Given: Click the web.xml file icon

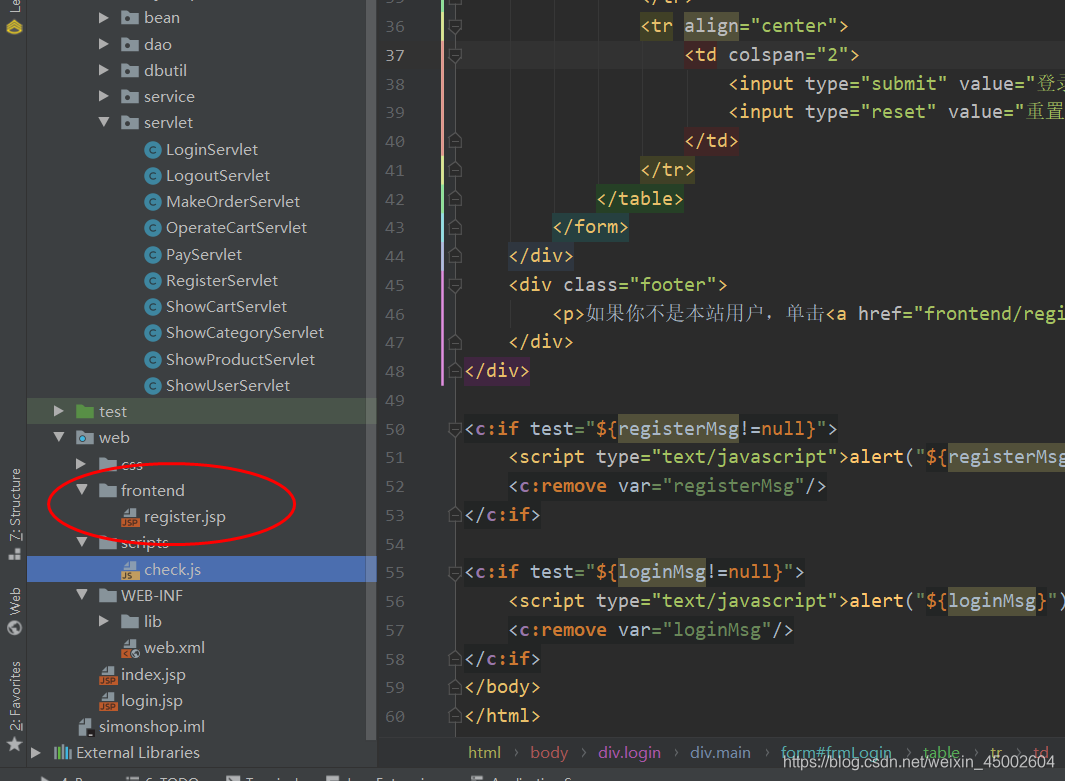Looking at the screenshot, I should (x=130, y=649).
